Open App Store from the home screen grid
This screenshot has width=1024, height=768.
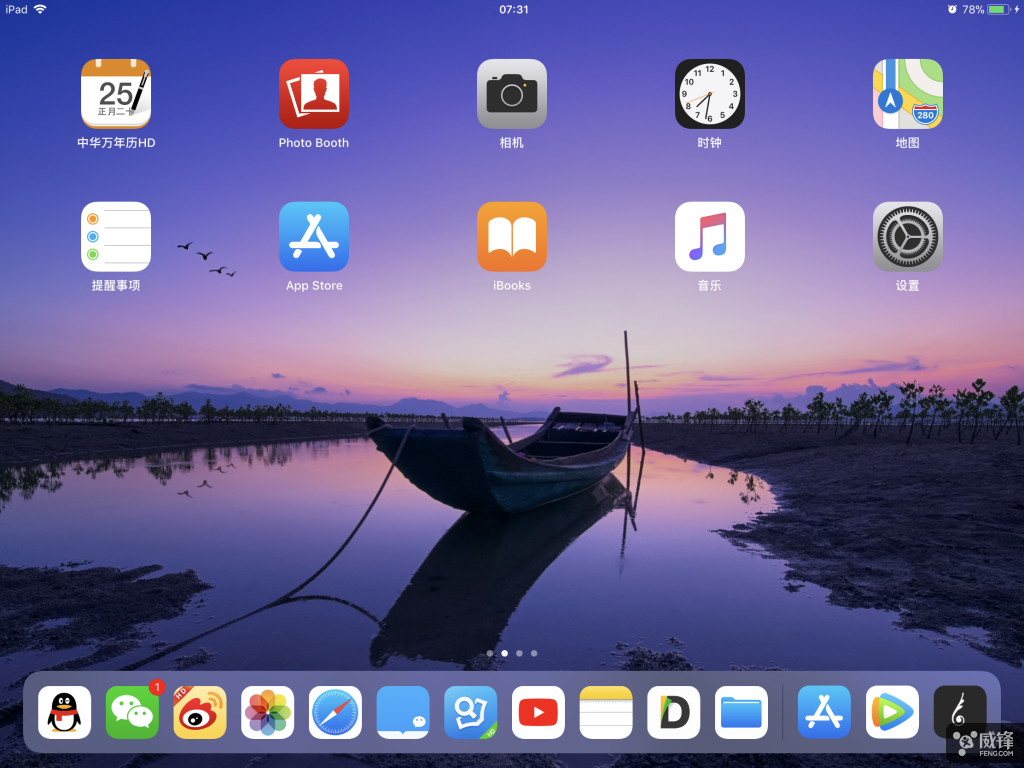point(314,237)
